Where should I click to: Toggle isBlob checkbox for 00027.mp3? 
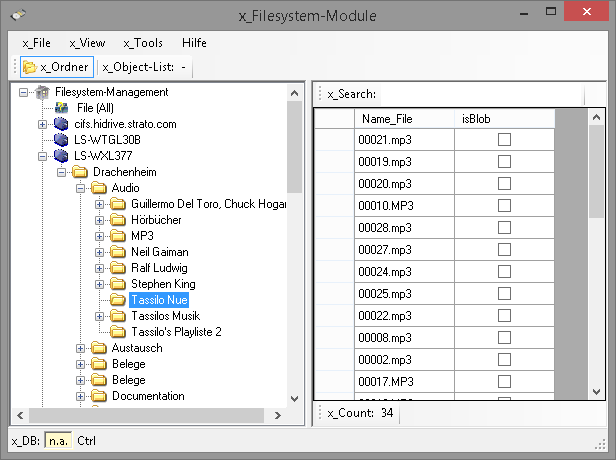(x=504, y=249)
